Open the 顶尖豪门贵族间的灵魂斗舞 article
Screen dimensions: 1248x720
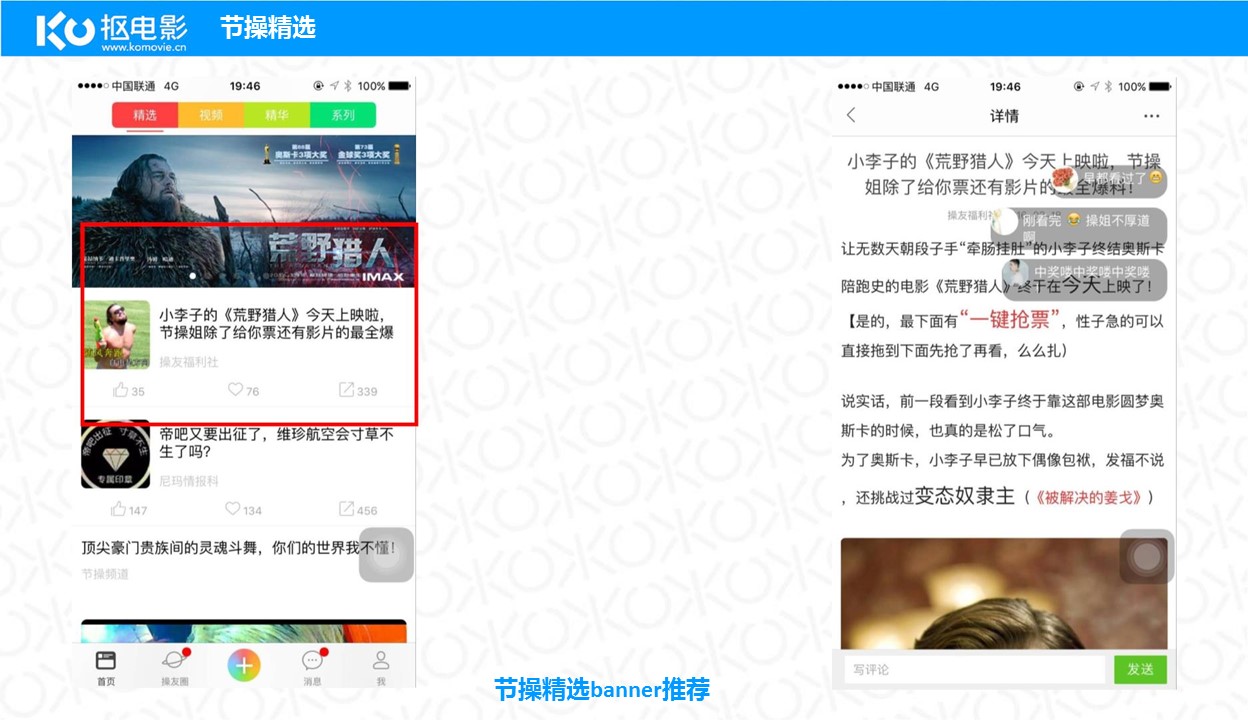tap(238, 548)
